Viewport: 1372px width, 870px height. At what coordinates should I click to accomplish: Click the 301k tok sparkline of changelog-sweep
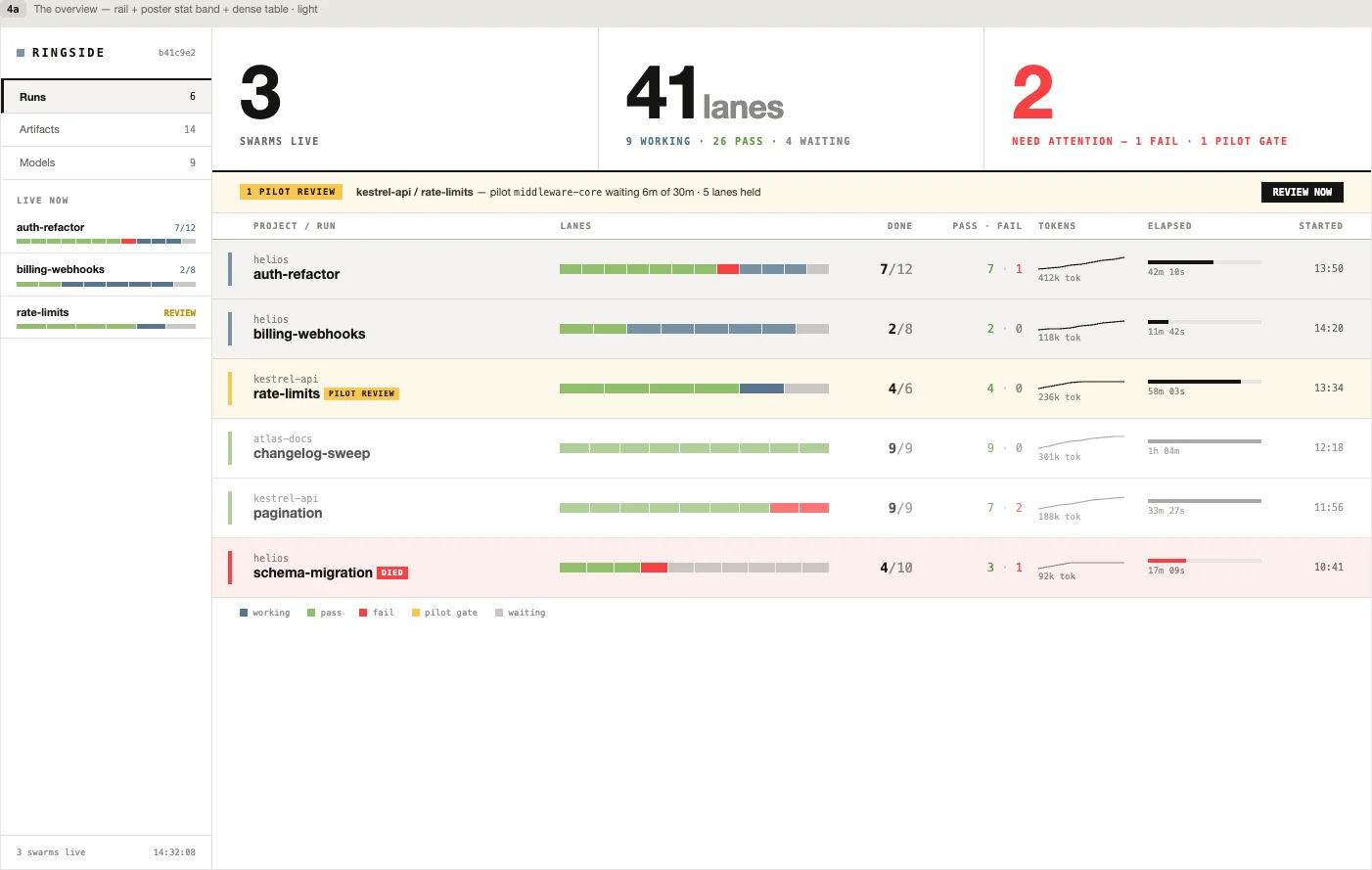point(1080,444)
